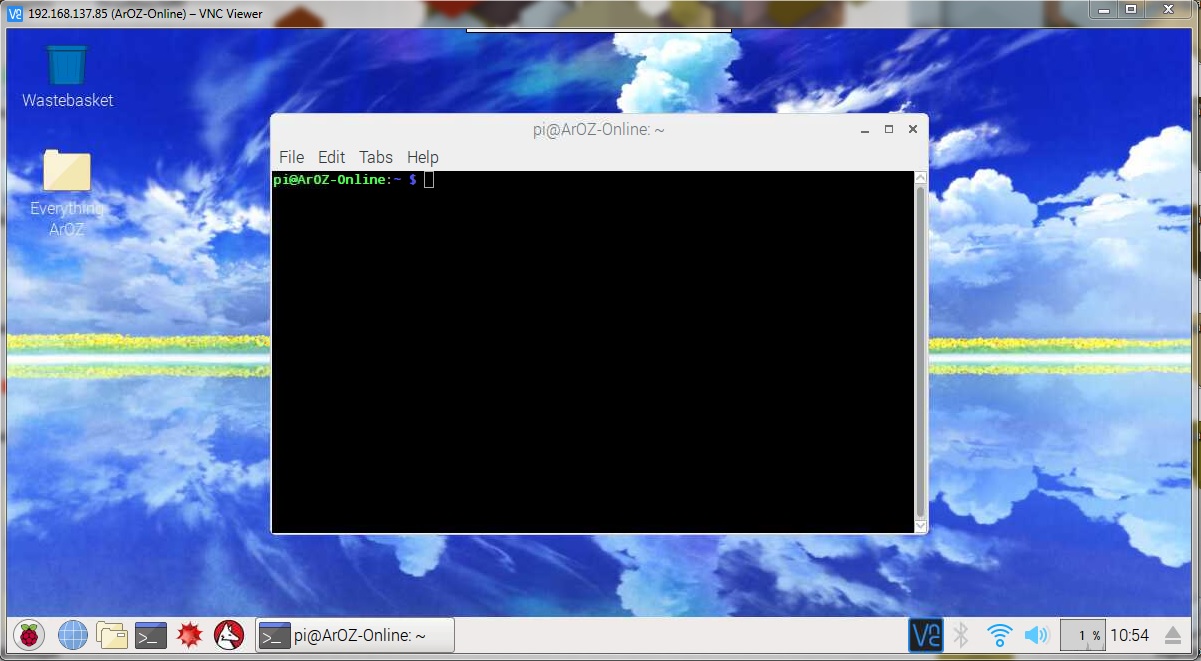Click terminal scrollbar down arrow
The width and height of the screenshot is (1201, 661).
click(921, 525)
